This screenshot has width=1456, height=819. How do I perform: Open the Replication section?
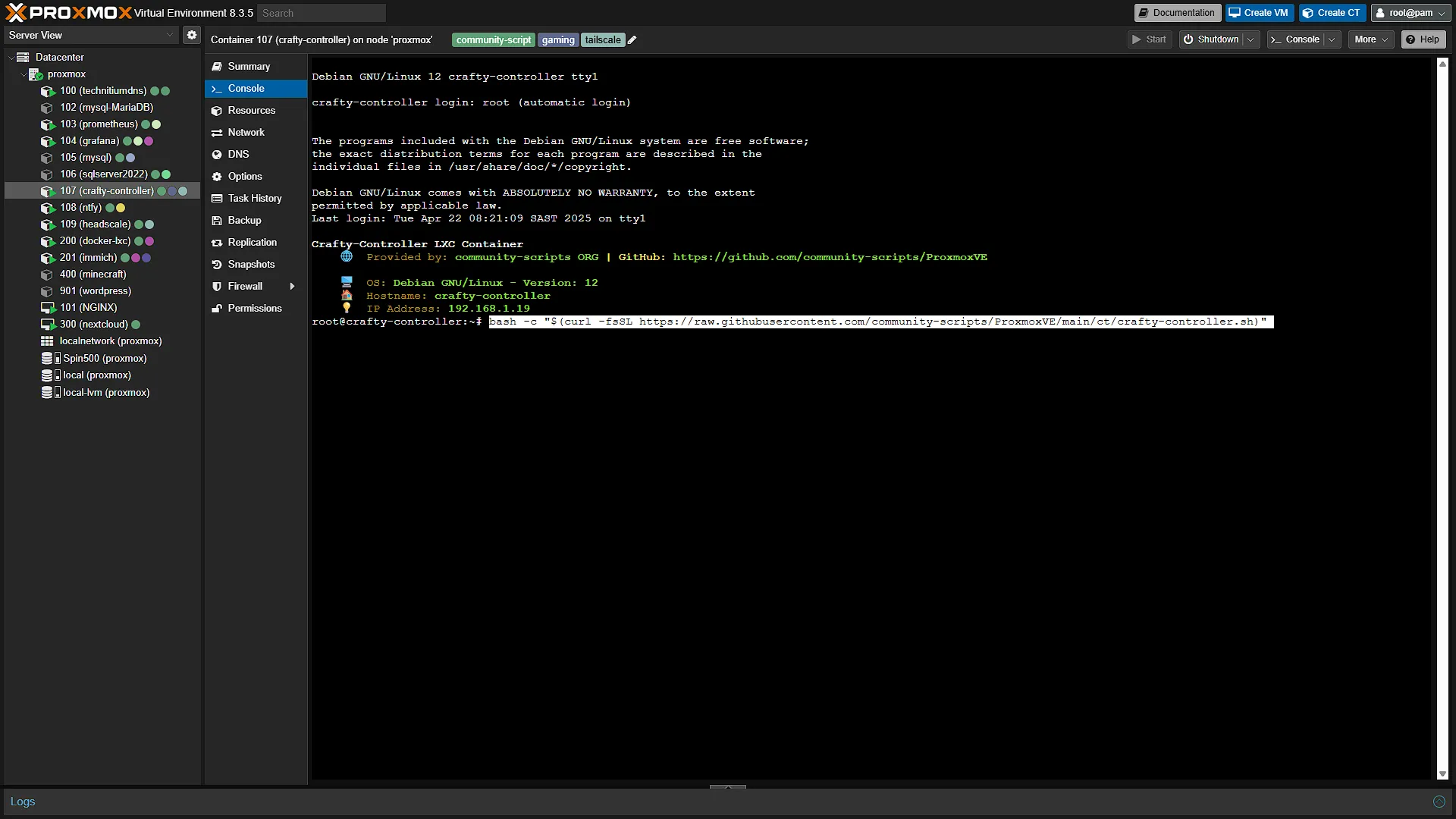point(256,243)
